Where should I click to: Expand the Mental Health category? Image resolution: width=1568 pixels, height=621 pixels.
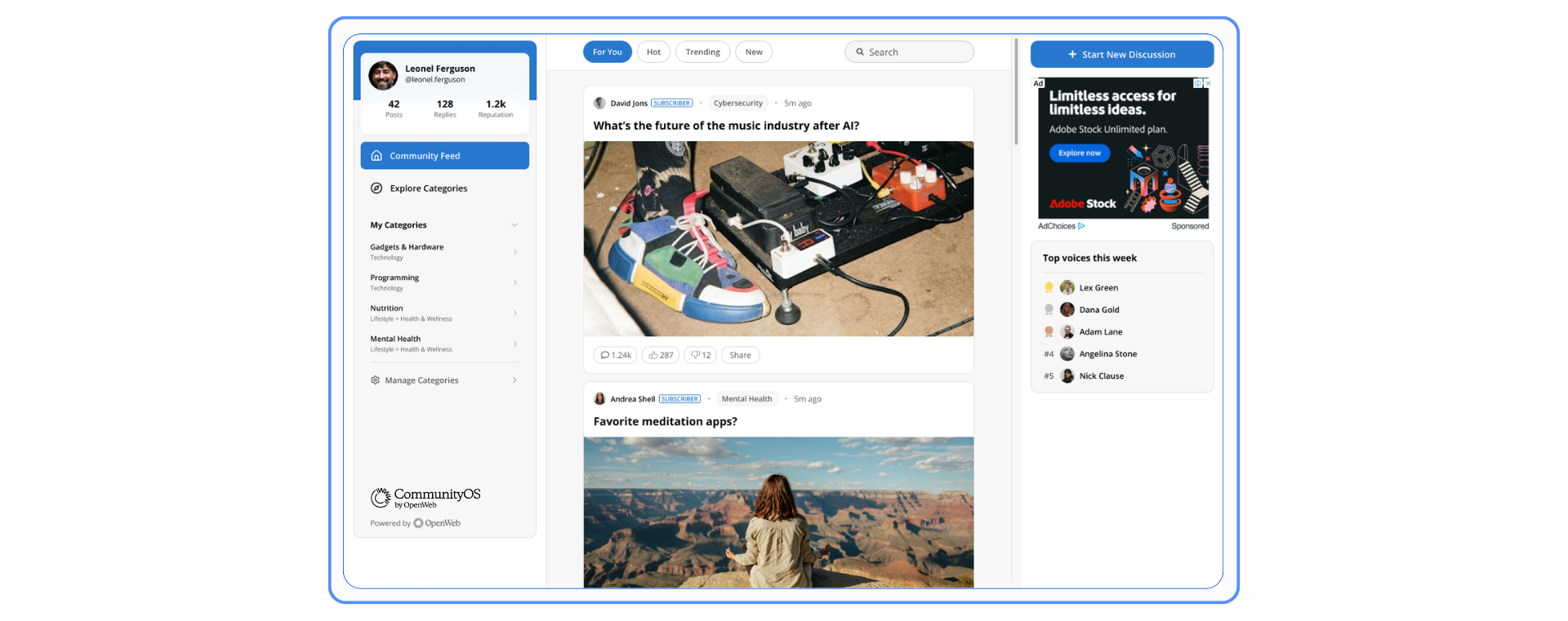pos(514,344)
